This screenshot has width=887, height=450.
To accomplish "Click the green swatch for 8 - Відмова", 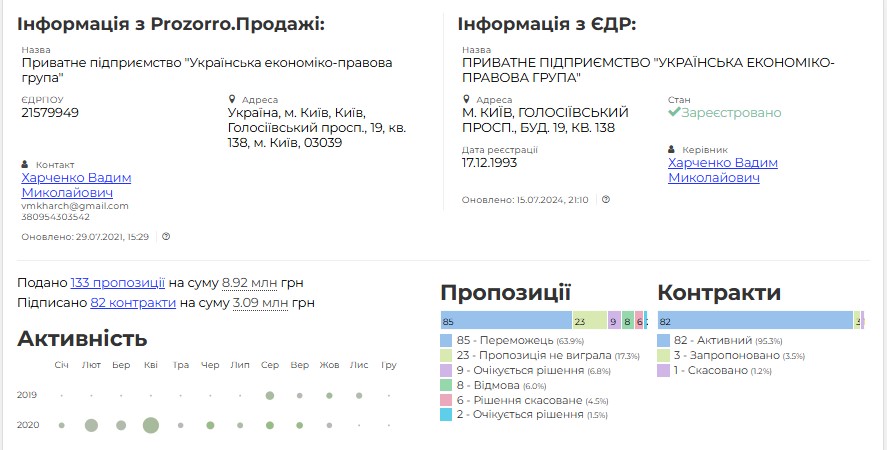I will pyautogui.click(x=446, y=385).
